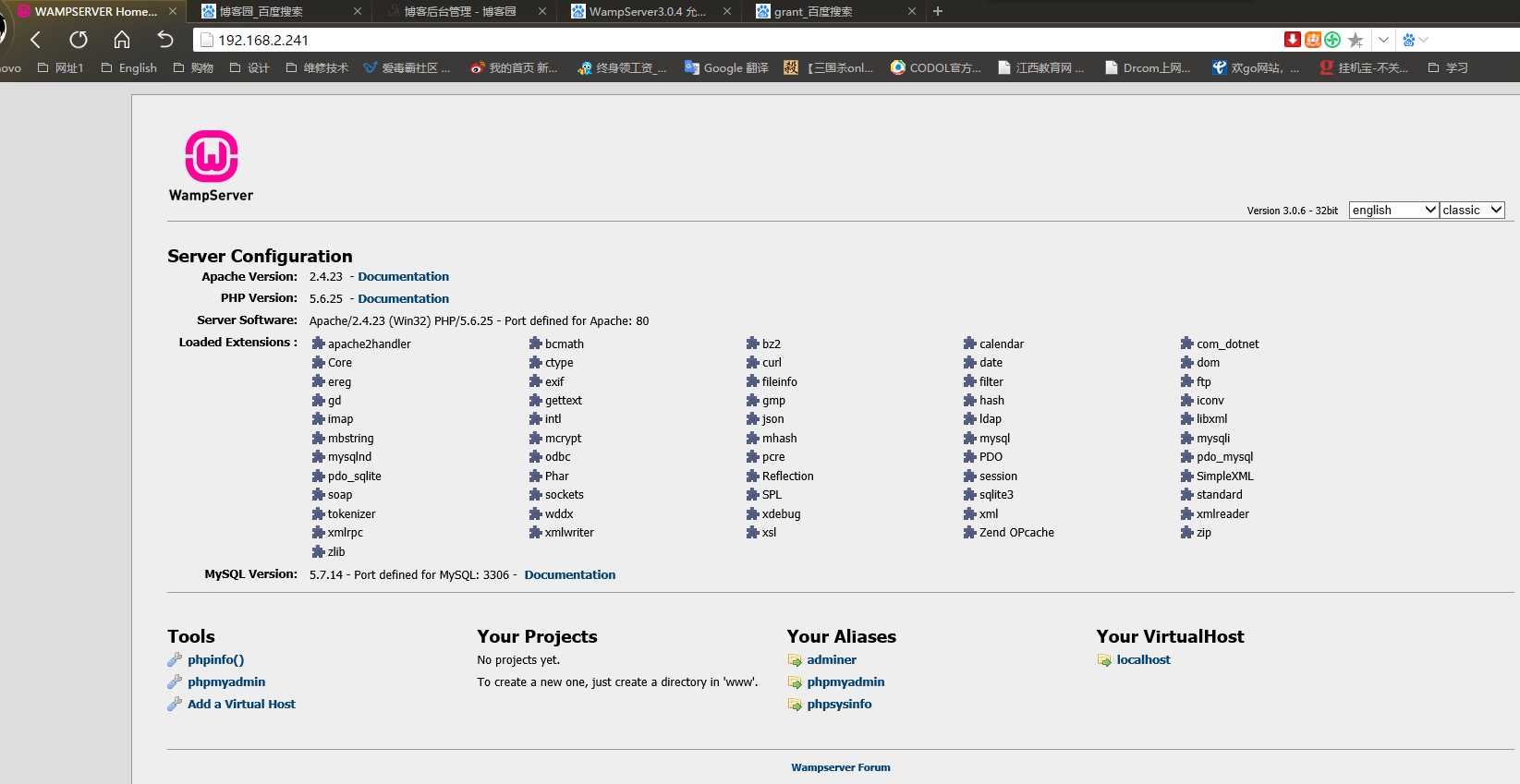Open the phpsysinfo alias link
Viewport: 1520px width, 784px height.
coord(839,704)
